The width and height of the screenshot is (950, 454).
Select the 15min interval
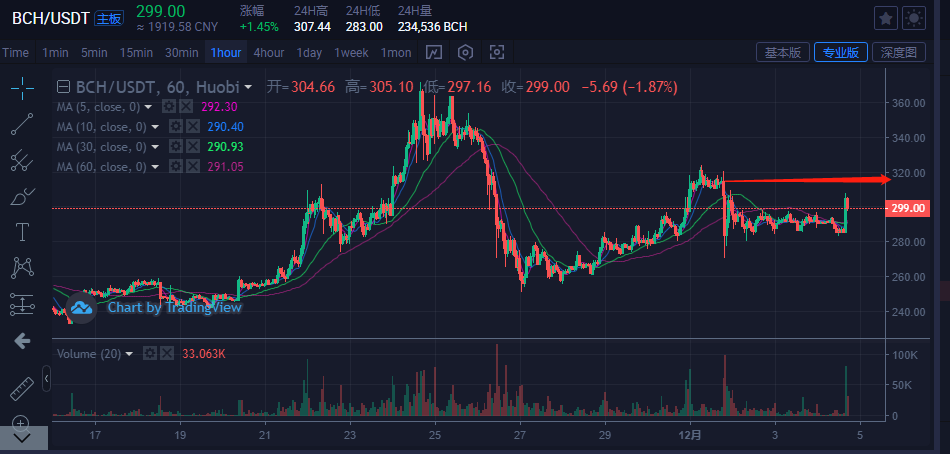click(x=136, y=53)
